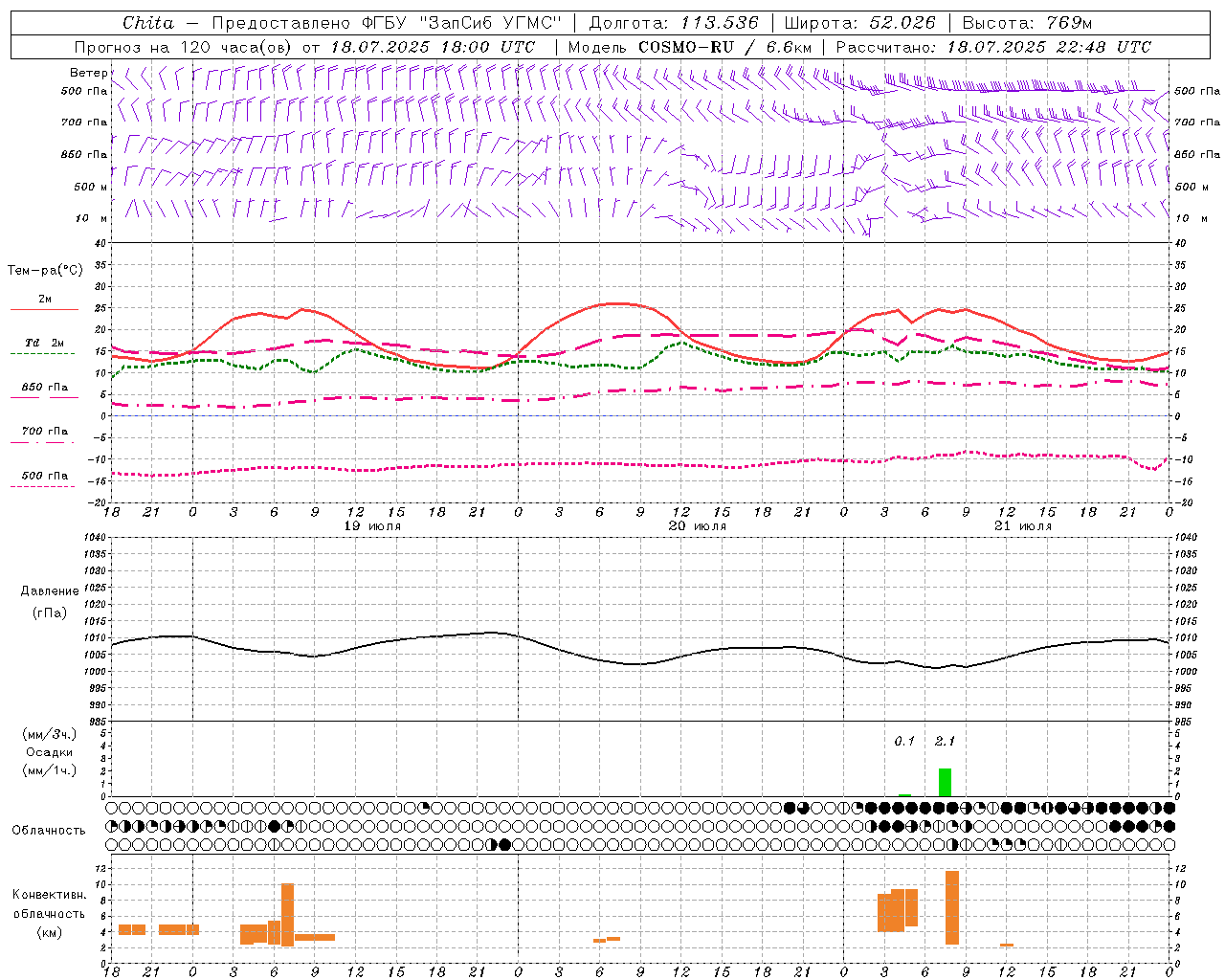Click the 'Долгота: 113.536' longitude value
Image resolution: width=1225 pixels, height=980 pixels.
point(674,23)
